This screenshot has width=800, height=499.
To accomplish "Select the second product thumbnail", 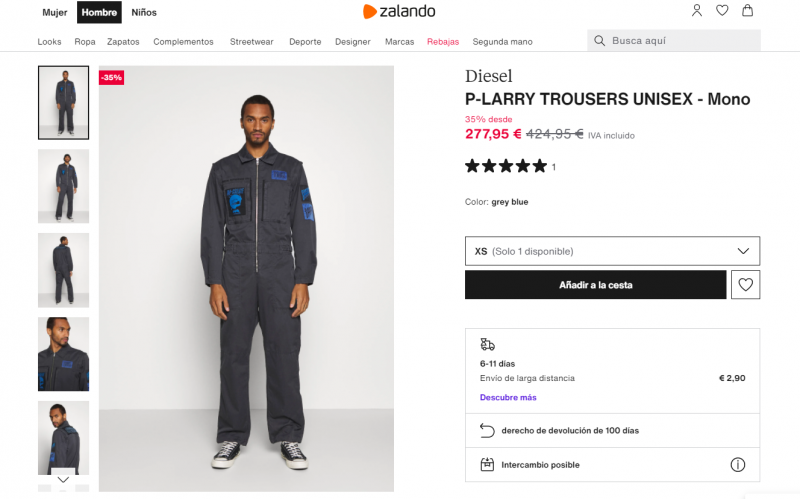I will [x=63, y=186].
